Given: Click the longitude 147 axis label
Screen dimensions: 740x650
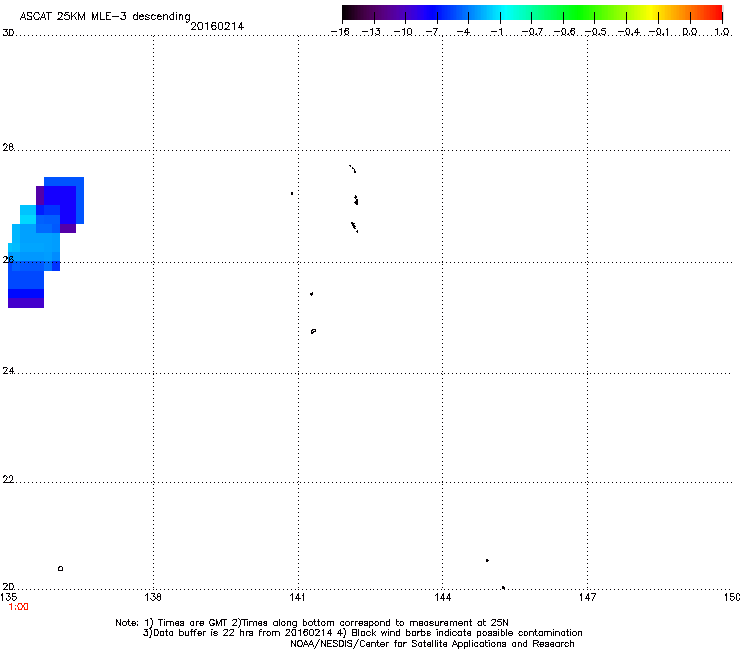Looking at the screenshot, I should 587,597.
